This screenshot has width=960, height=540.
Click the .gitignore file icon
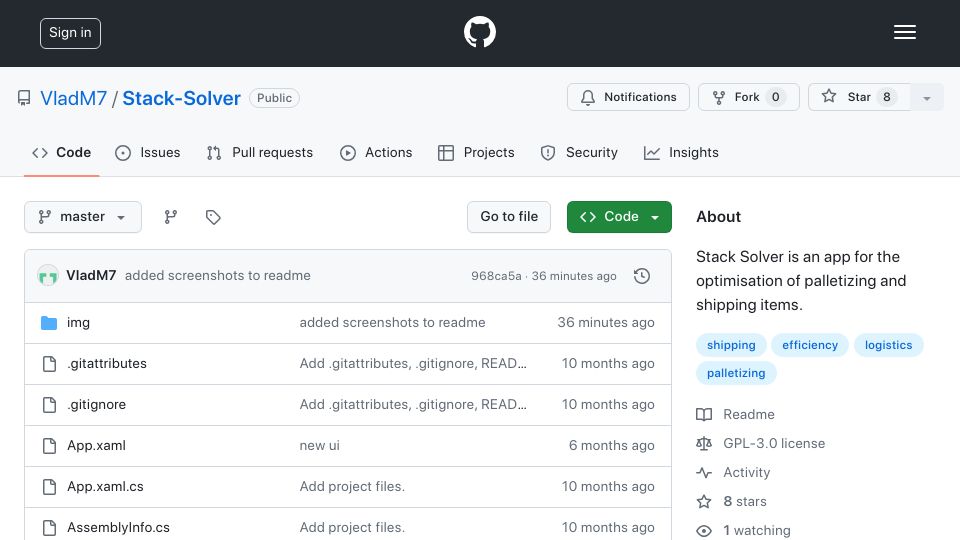(49, 405)
